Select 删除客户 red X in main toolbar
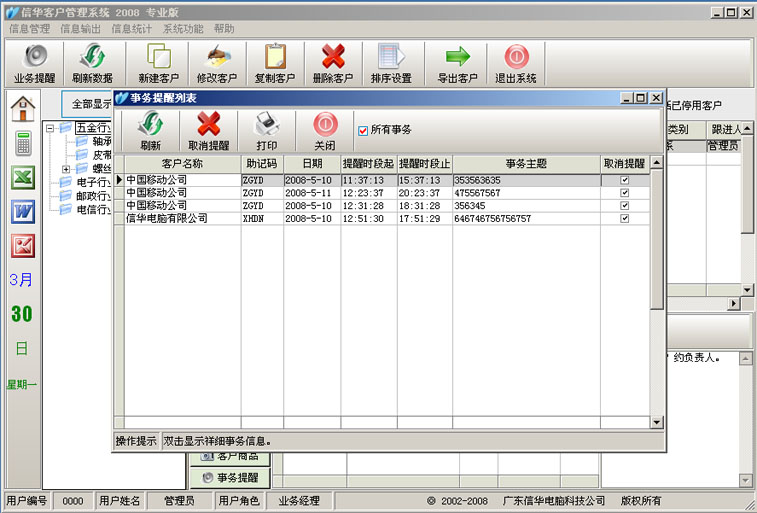757x513 pixels. 333,64
